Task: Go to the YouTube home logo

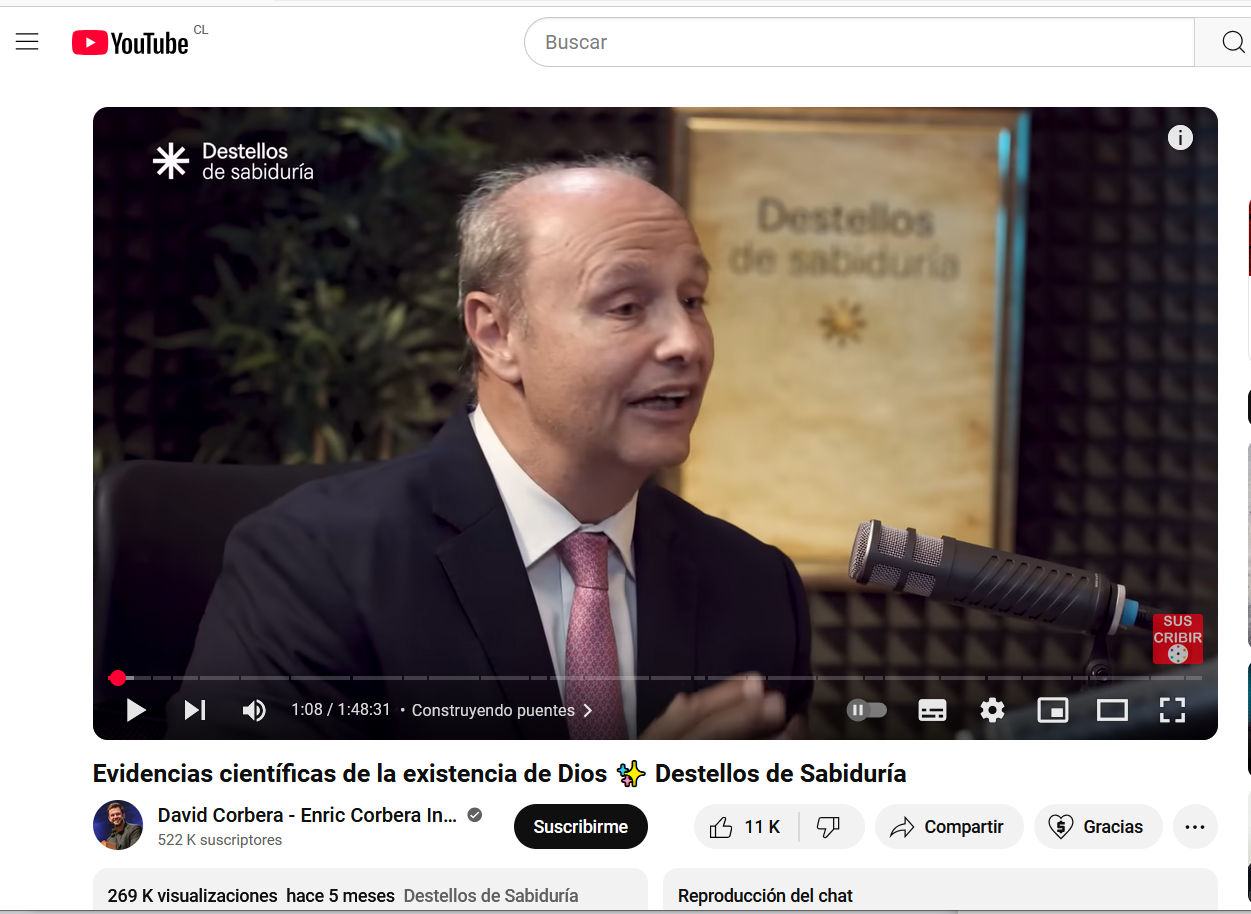Action: 130,42
